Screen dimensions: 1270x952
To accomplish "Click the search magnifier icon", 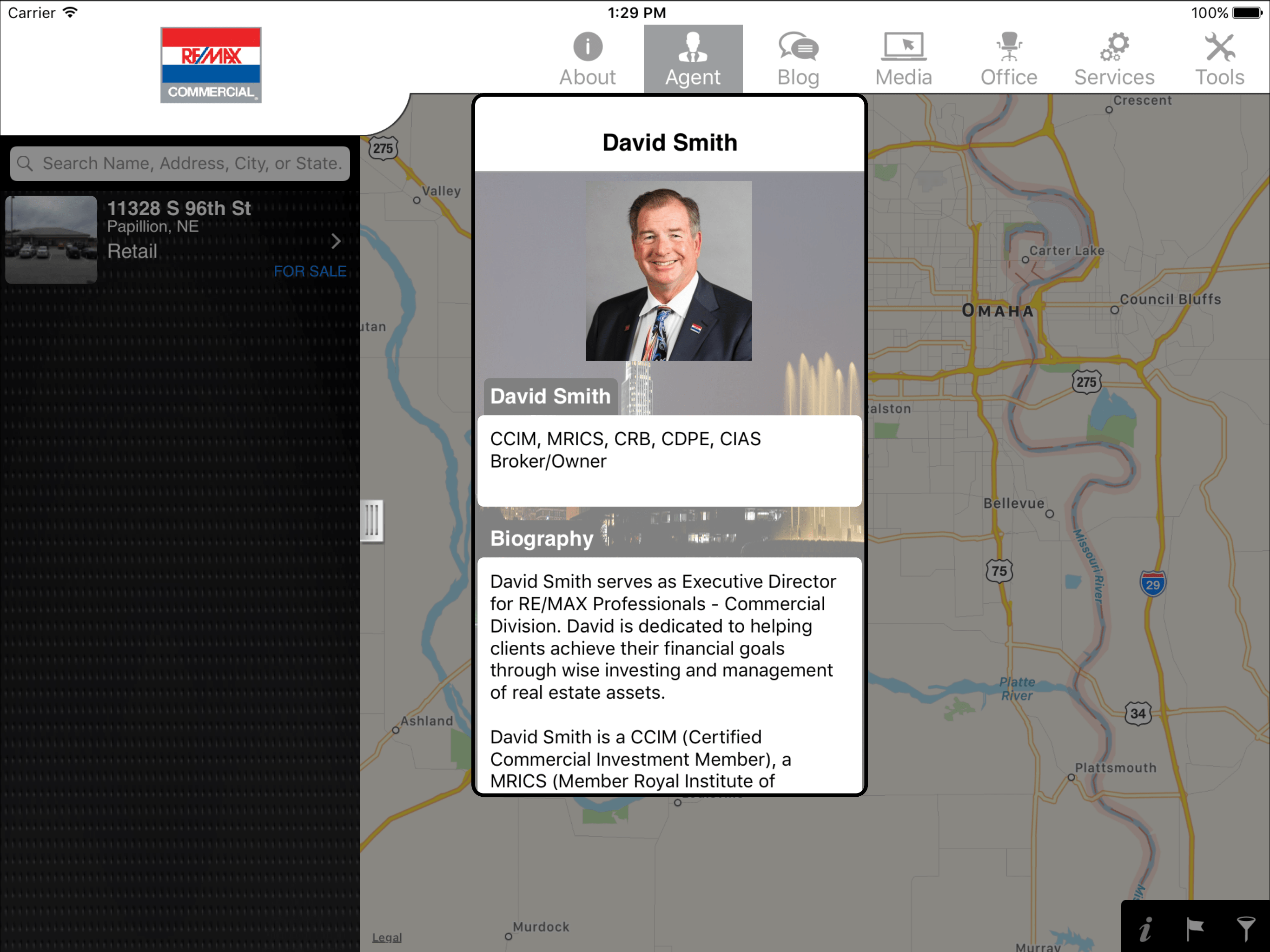I will coord(25,164).
